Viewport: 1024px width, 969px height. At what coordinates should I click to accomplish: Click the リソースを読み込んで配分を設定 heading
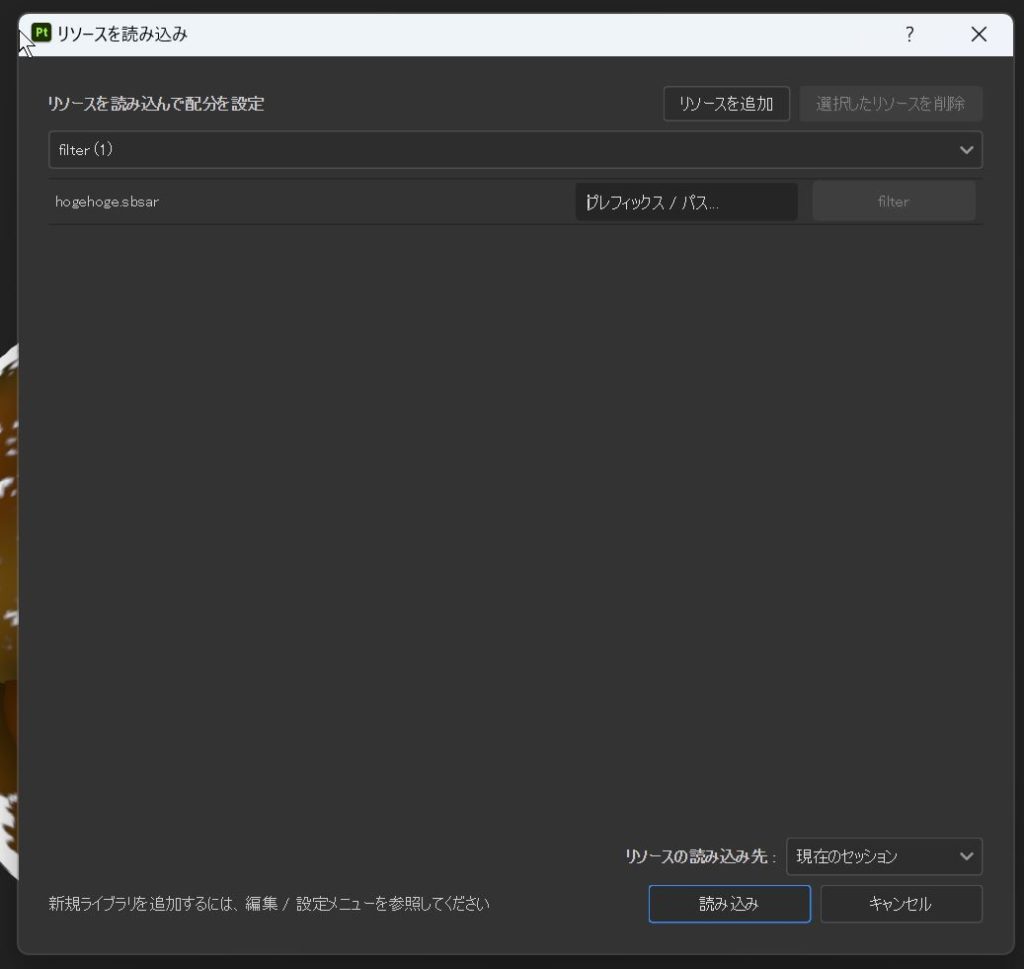[x=156, y=104]
